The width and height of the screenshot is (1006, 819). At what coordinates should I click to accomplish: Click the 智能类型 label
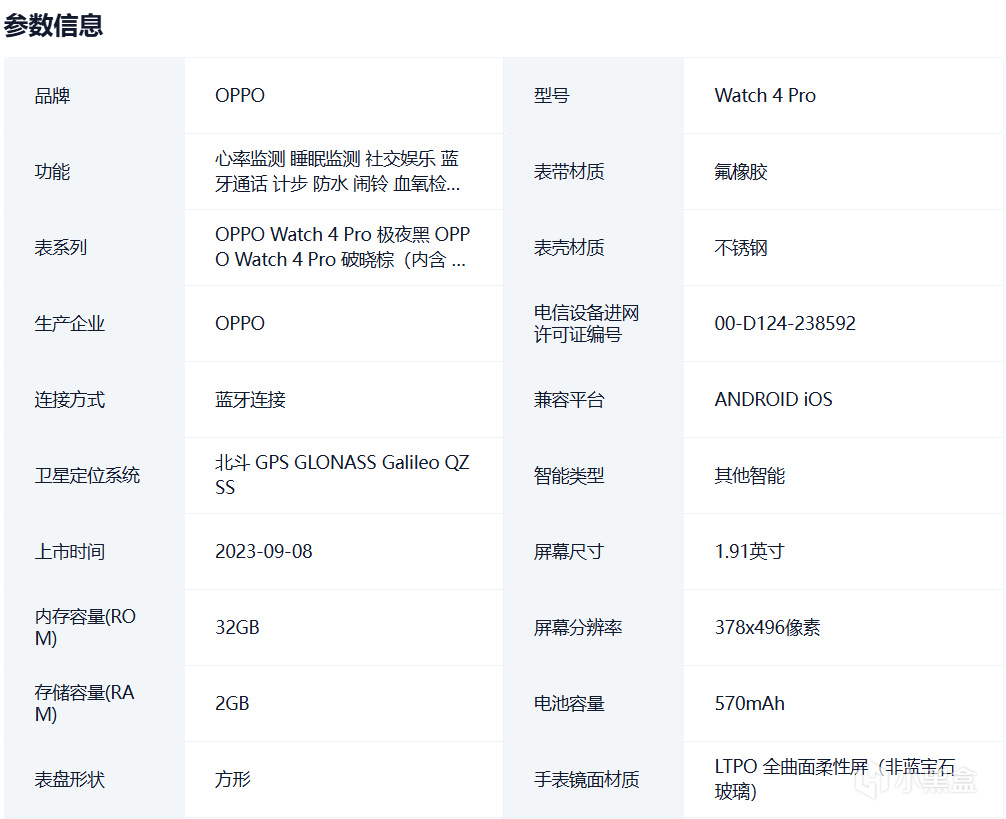coord(569,475)
